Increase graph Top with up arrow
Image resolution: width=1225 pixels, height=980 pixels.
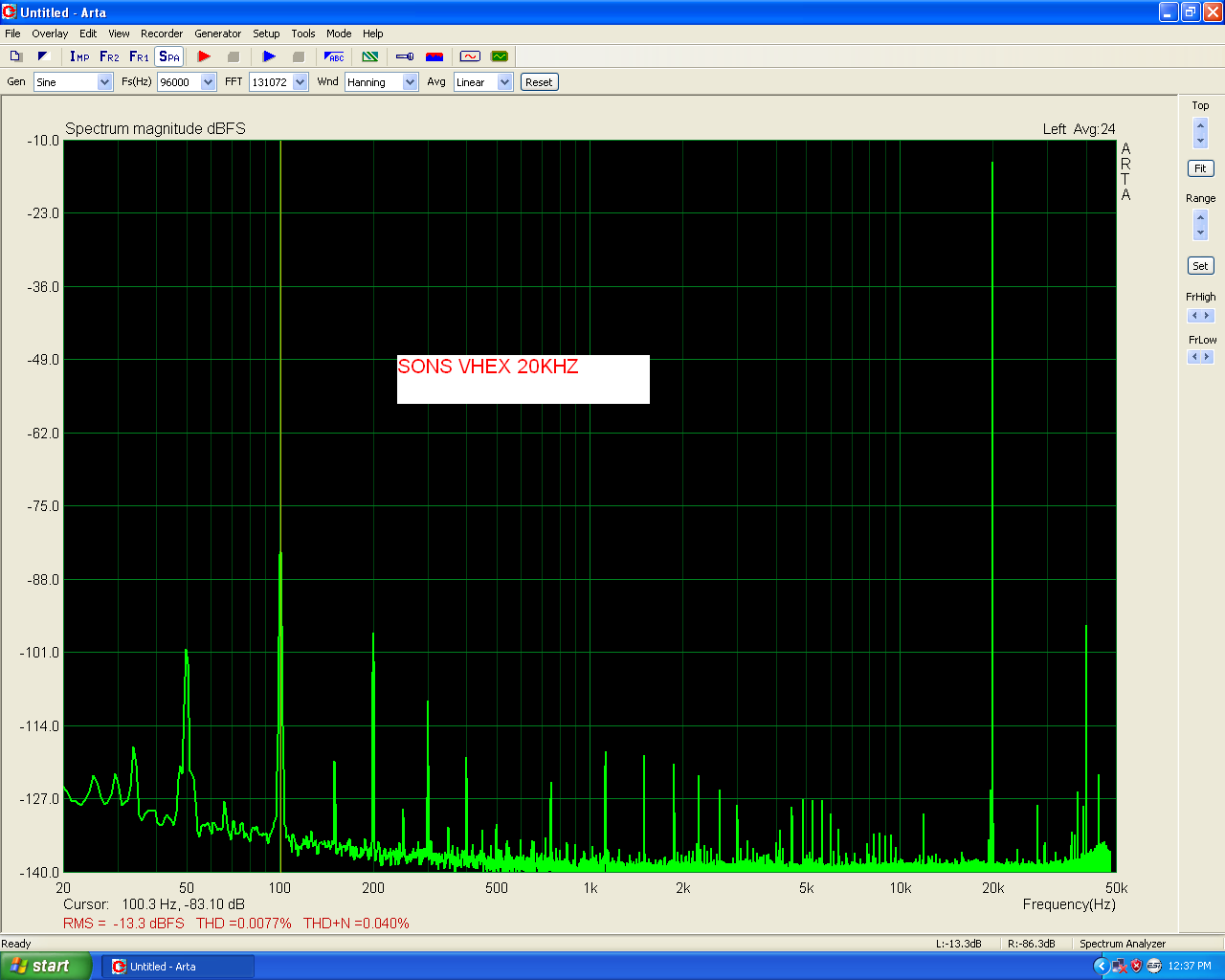coord(1201,124)
